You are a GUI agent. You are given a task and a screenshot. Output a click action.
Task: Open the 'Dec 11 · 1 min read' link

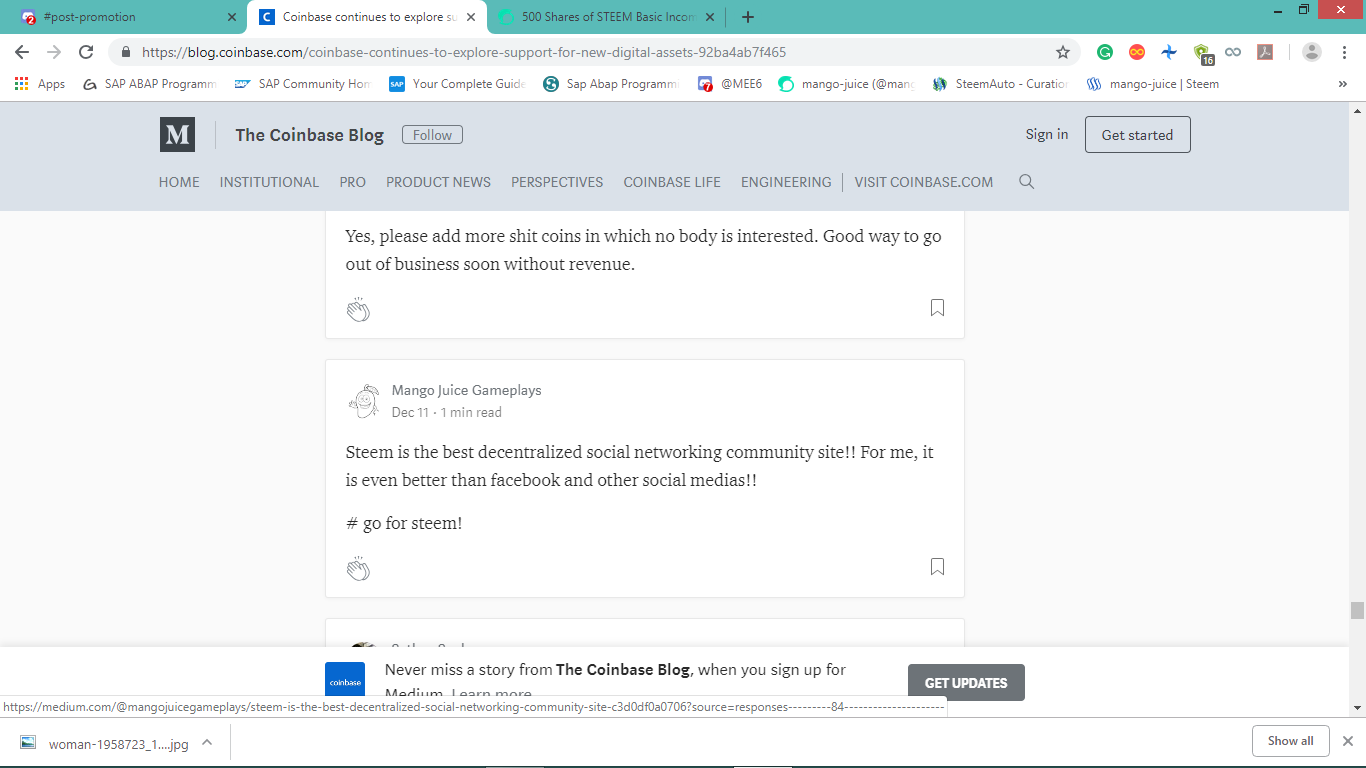pos(447,412)
